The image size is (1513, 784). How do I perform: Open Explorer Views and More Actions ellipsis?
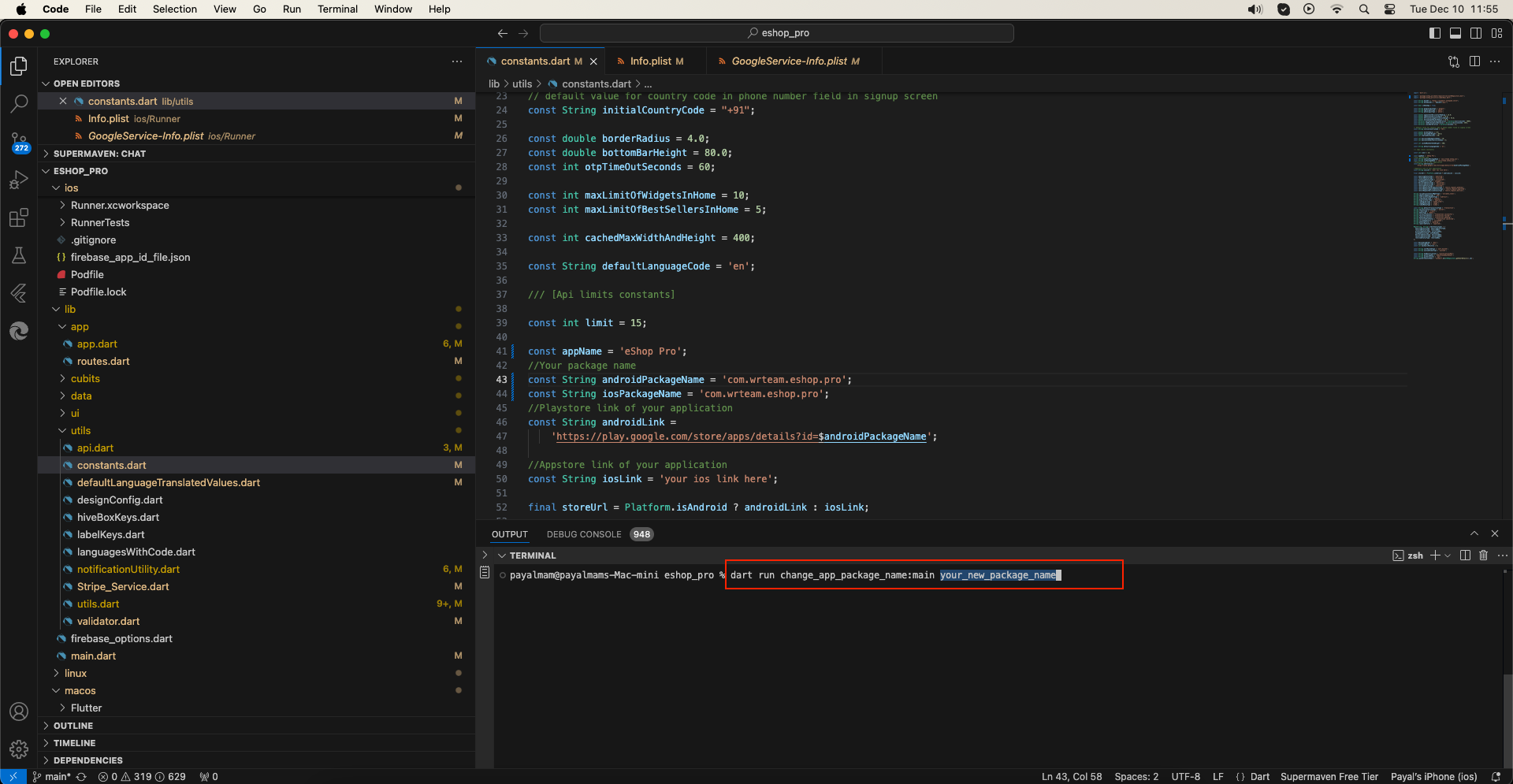[457, 61]
